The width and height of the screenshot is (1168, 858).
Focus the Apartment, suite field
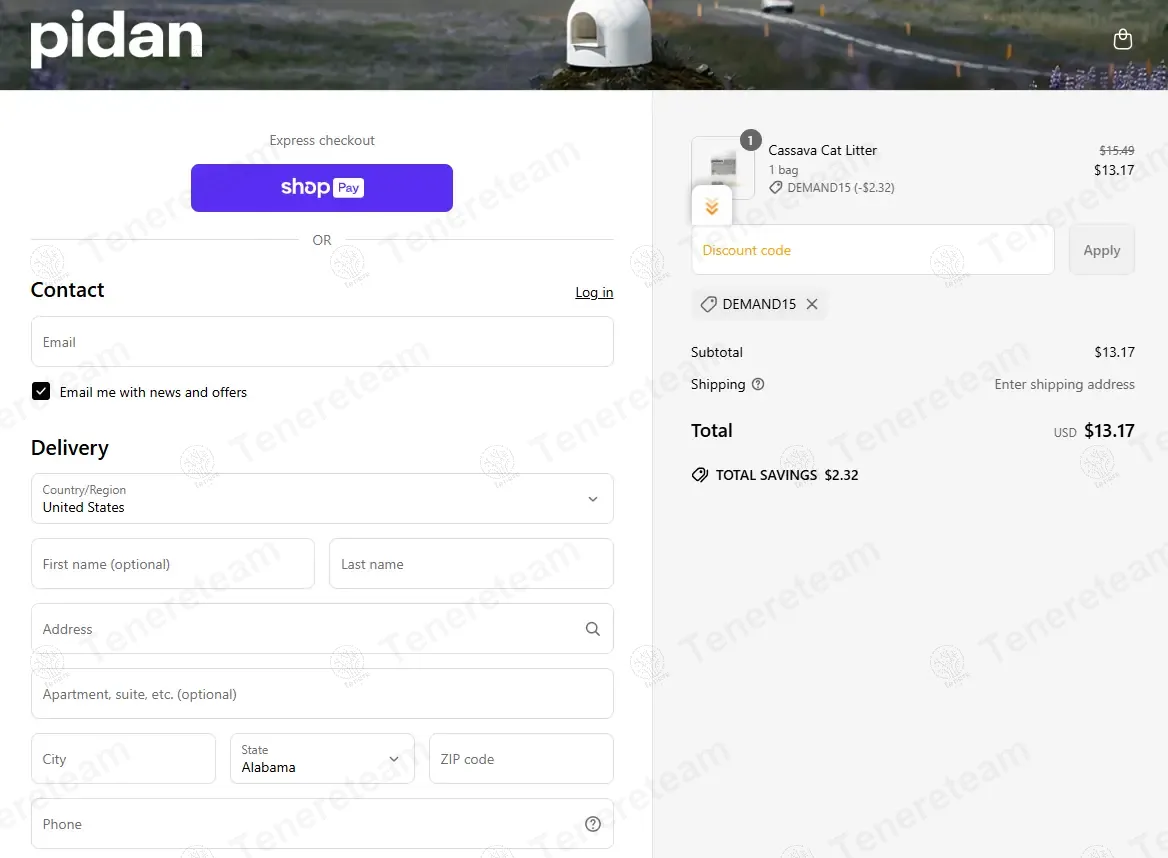coord(322,693)
